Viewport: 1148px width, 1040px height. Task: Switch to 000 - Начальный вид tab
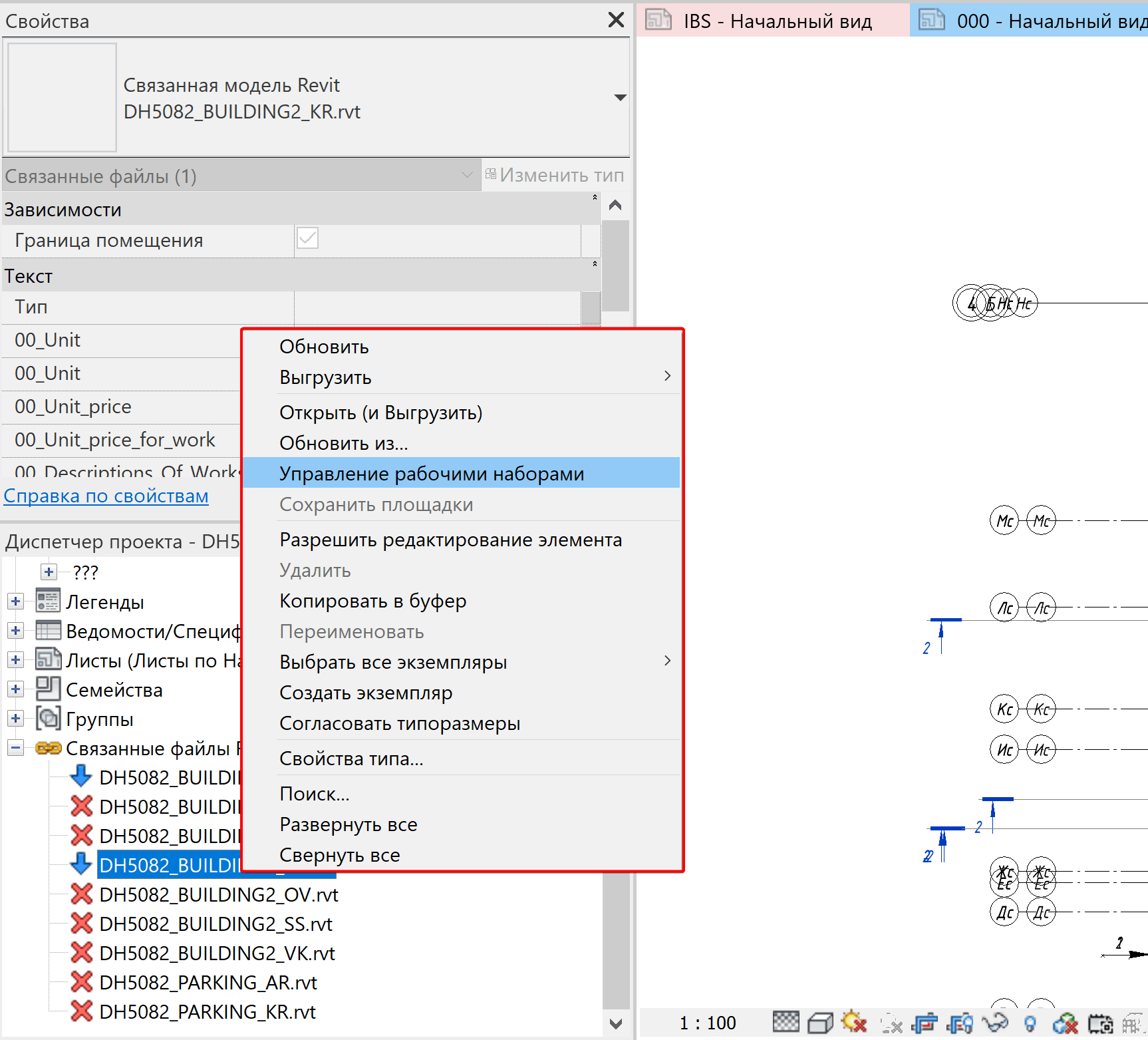tap(1029, 20)
